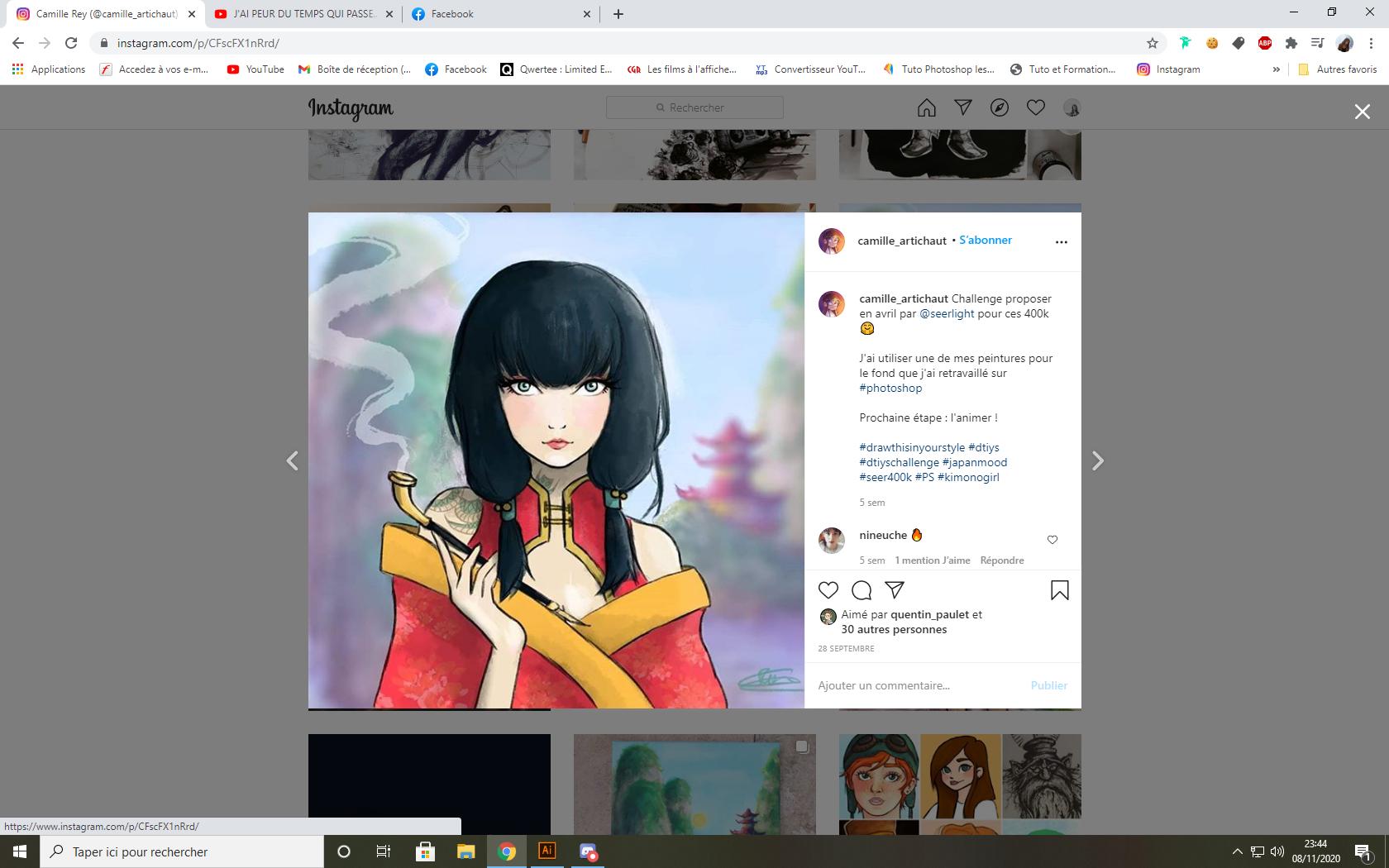The image size is (1389, 868).
Task: Click Instagram logo in header
Action: [x=351, y=108]
